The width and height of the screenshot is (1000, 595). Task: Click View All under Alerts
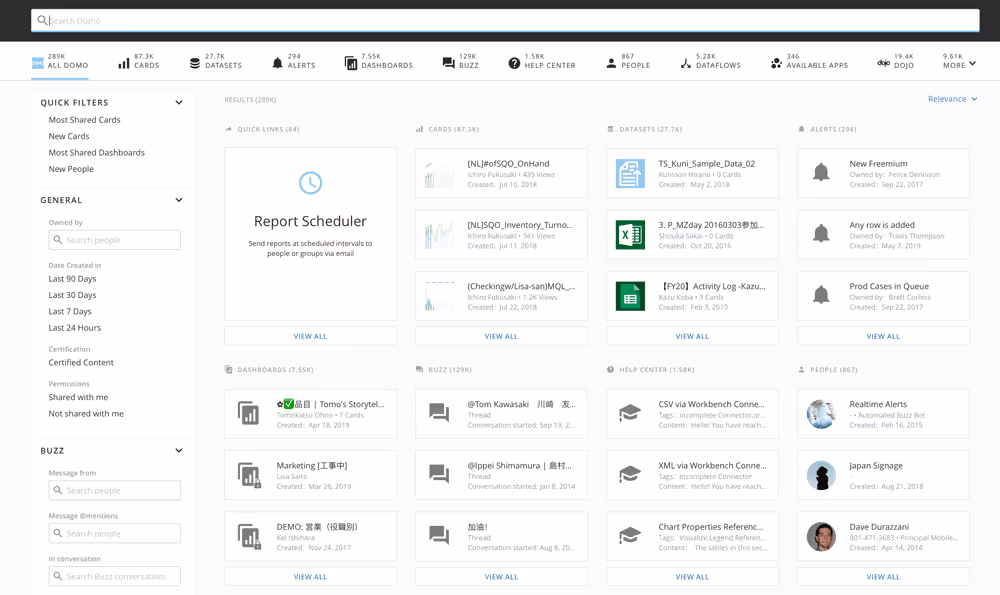883,336
